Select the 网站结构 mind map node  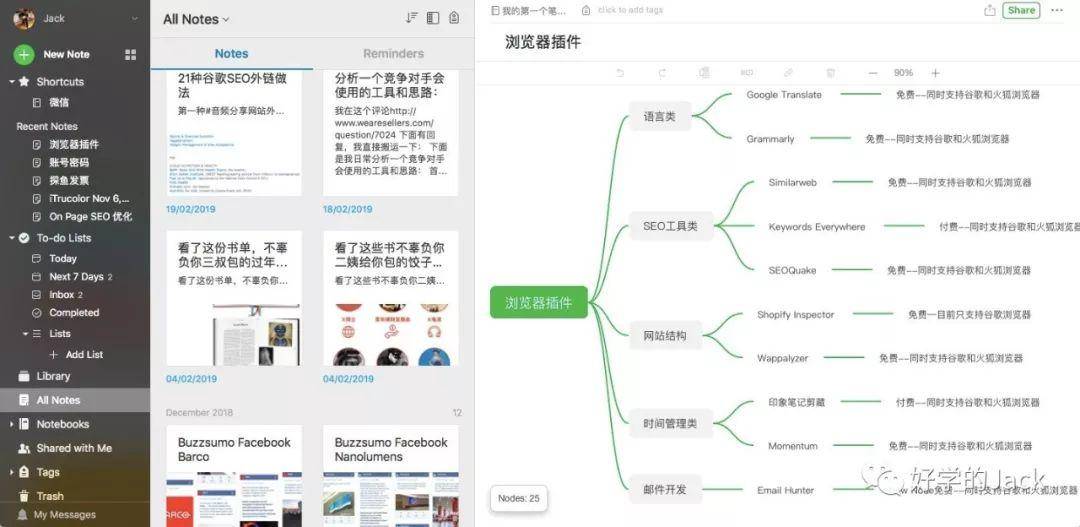coord(665,336)
